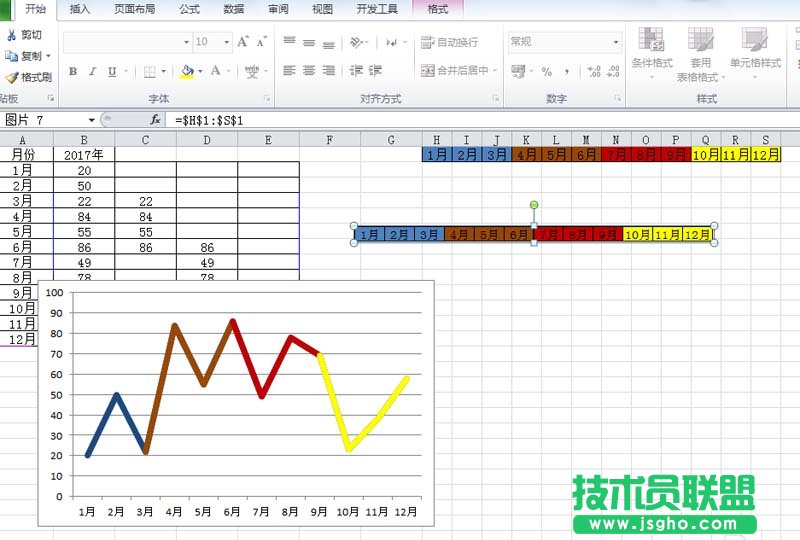Click the Borders grid icon
The image size is (800, 540).
pyautogui.click(x=149, y=71)
